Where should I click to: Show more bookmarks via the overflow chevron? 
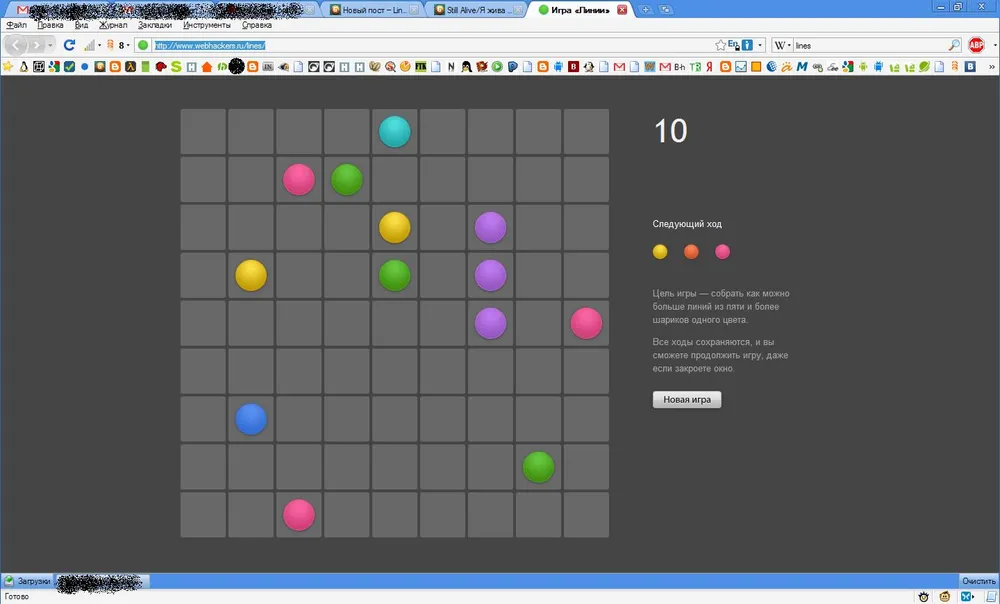point(990,67)
